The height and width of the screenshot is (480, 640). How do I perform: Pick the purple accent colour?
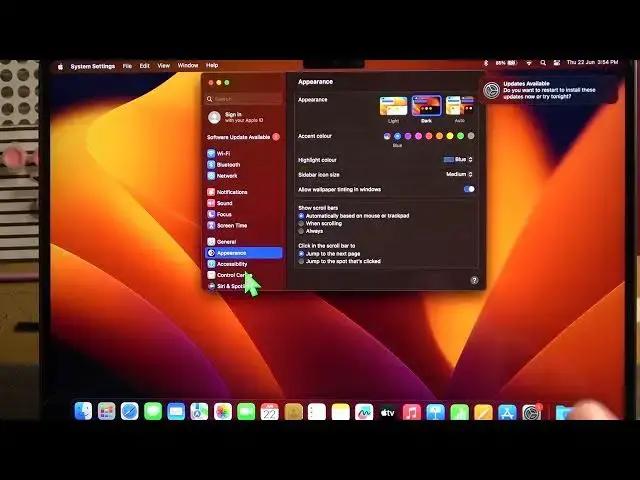pyautogui.click(x=408, y=136)
